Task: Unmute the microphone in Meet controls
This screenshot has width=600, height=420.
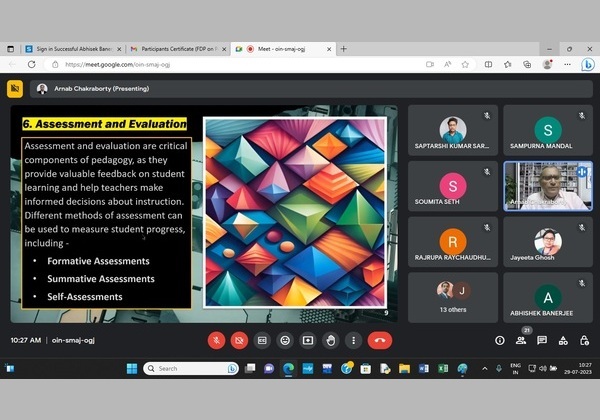Action: point(215,340)
